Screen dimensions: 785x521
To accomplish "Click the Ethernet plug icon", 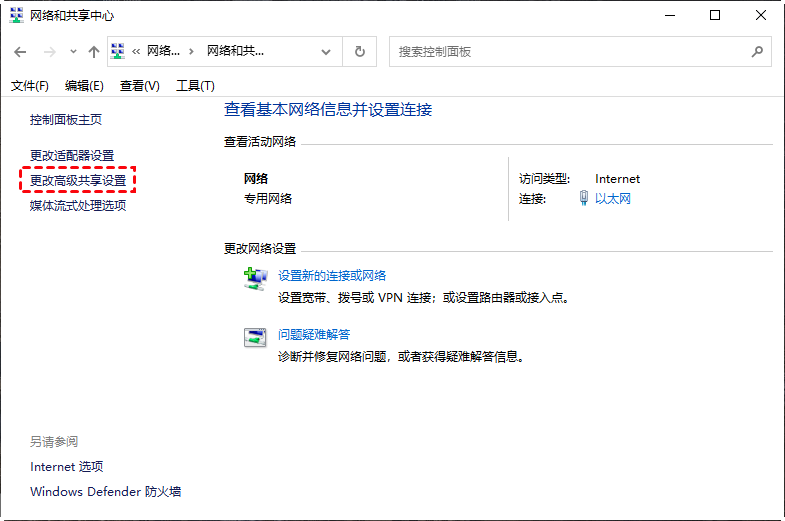I will 584,198.
